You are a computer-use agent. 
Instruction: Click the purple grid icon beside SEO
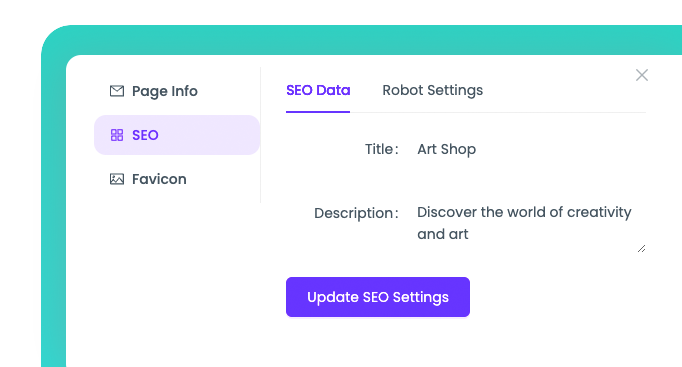tap(117, 135)
